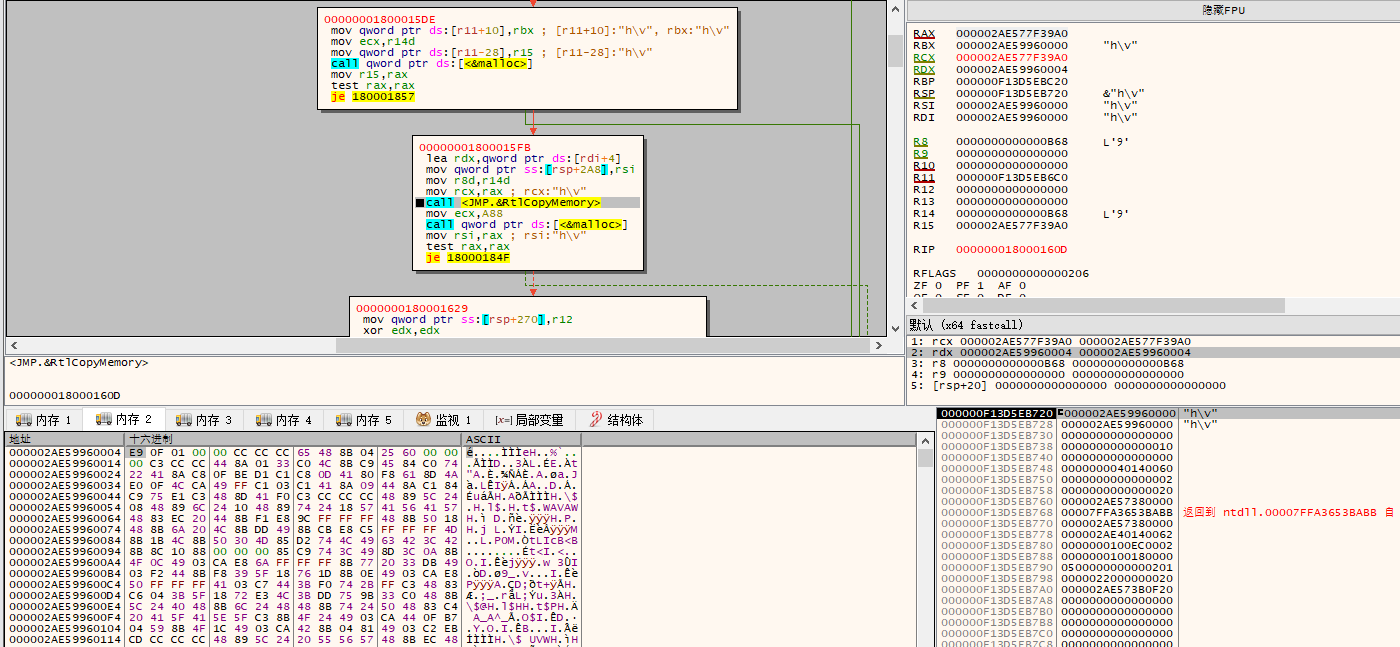This screenshot has height=647, width=1400.
Task: Select the R14 register label
Action: [924, 214]
